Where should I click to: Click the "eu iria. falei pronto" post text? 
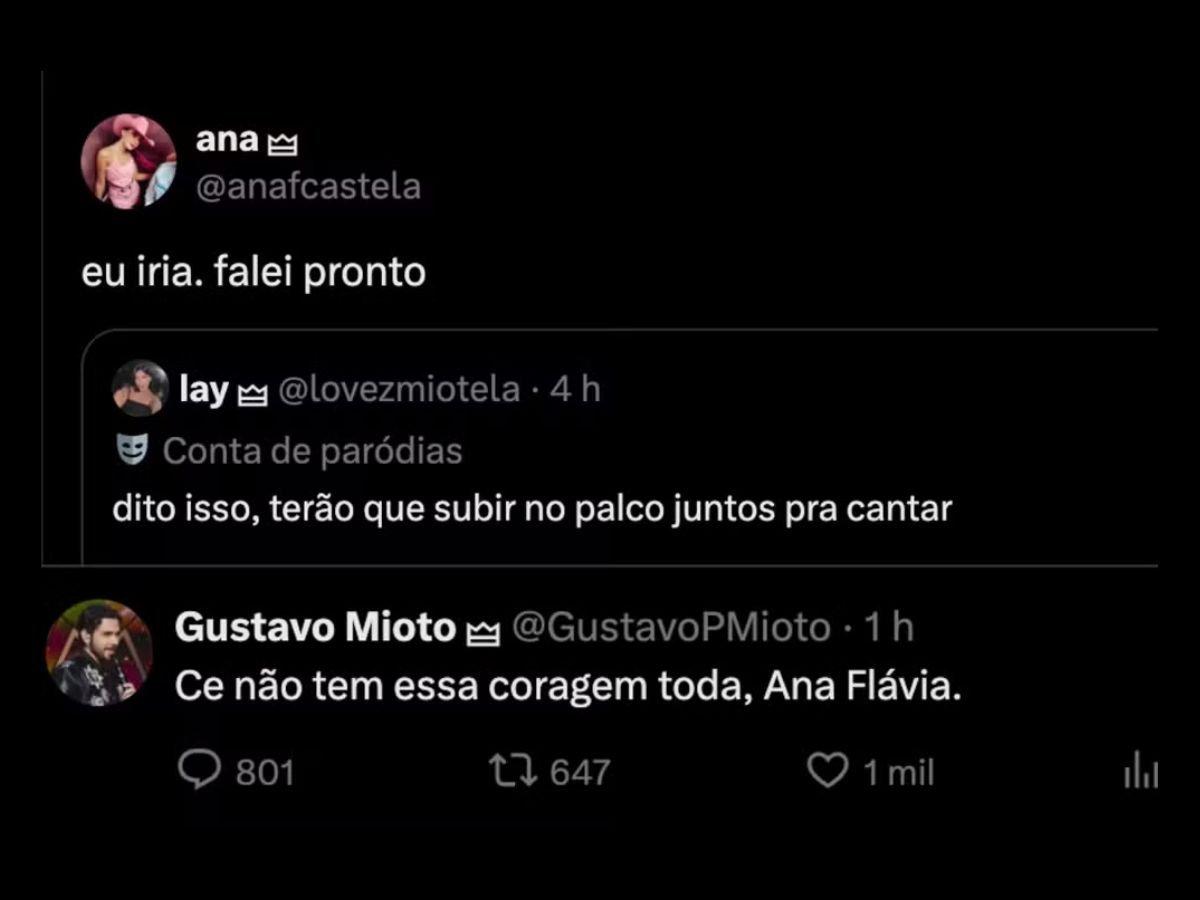coord(254,272)
